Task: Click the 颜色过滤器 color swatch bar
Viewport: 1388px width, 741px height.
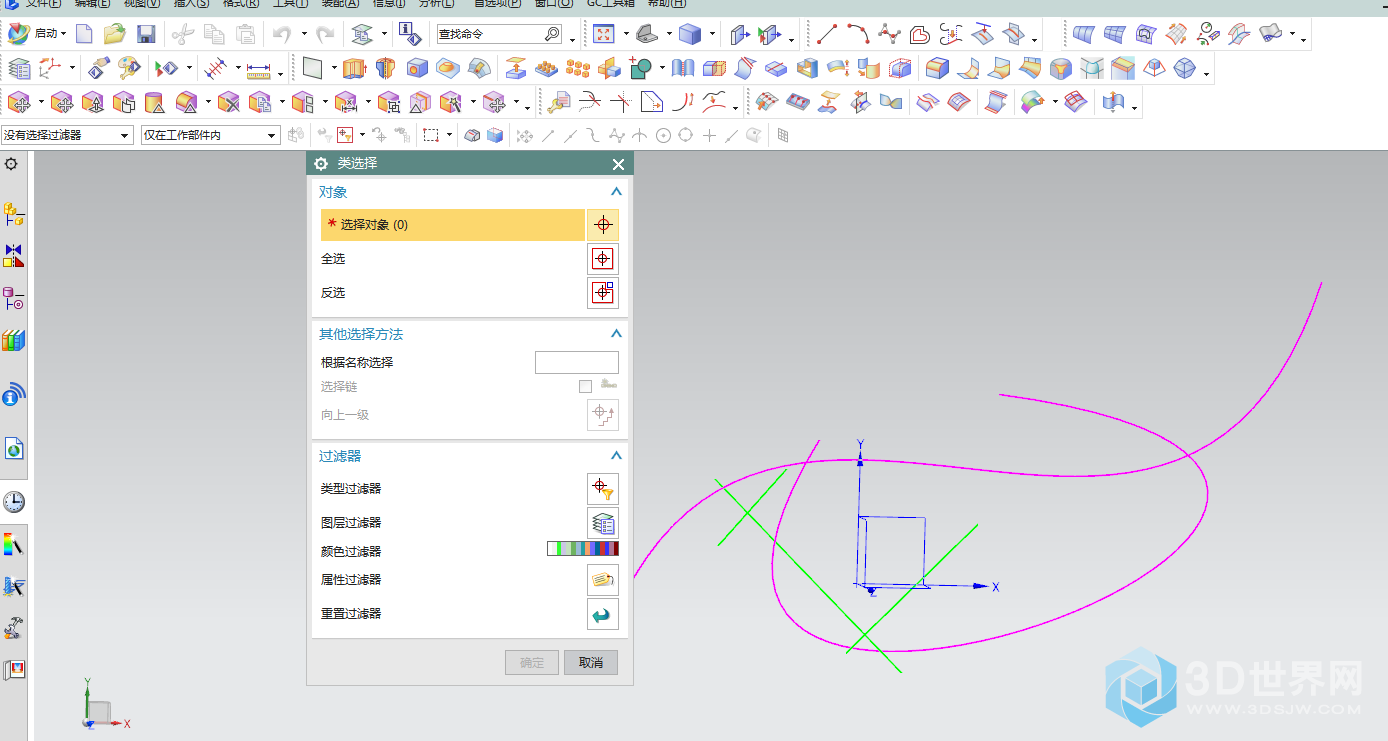Action: tap(583, 548)
